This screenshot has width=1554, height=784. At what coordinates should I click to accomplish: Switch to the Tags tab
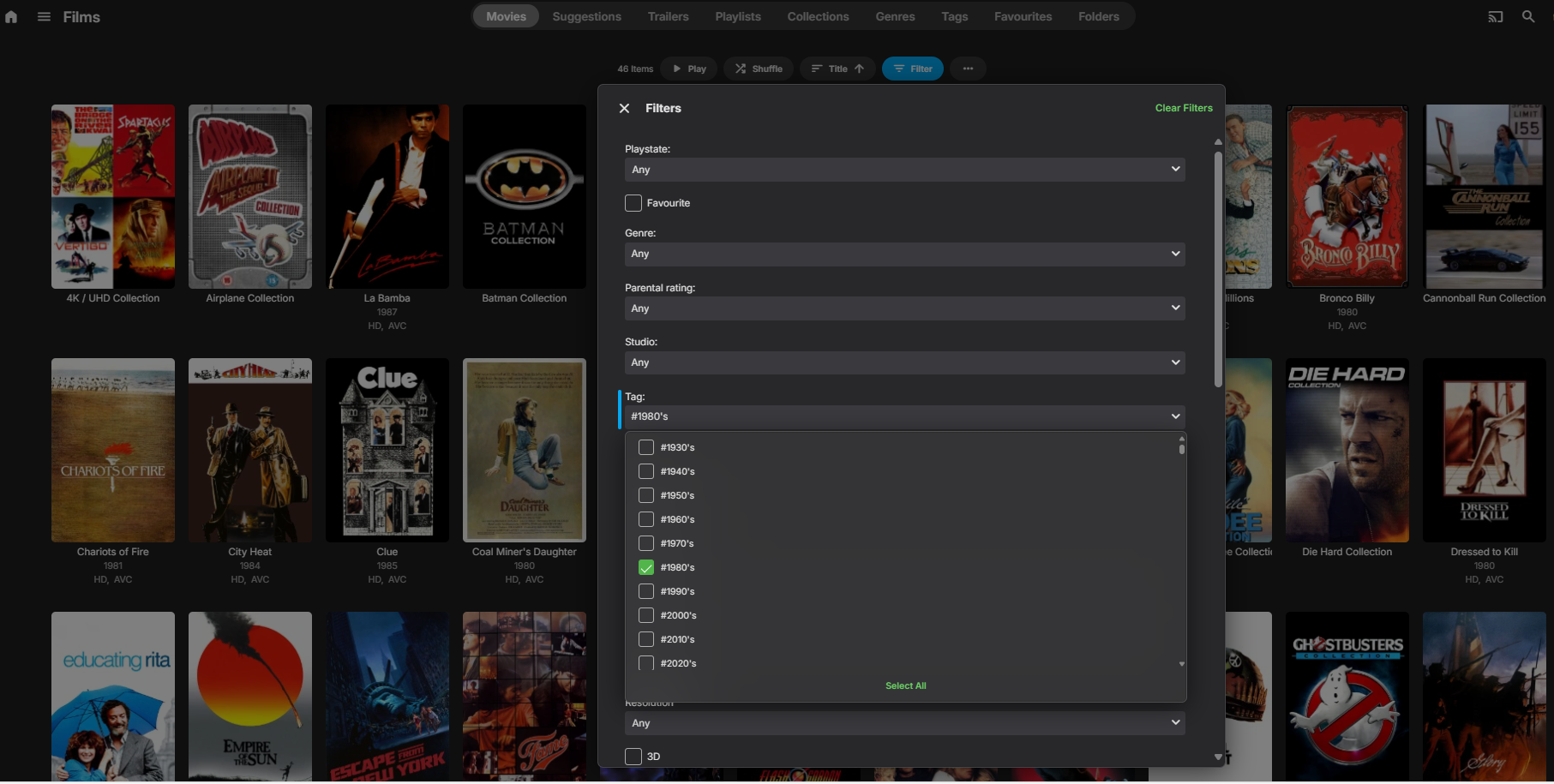pyautogui.click(x=955, y=16)
